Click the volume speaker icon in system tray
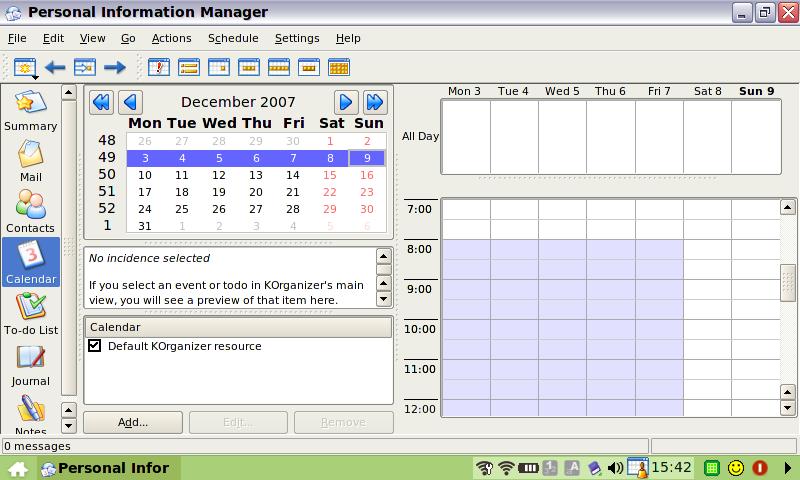Viewport: 800px width, 480px height. point(615,467)
